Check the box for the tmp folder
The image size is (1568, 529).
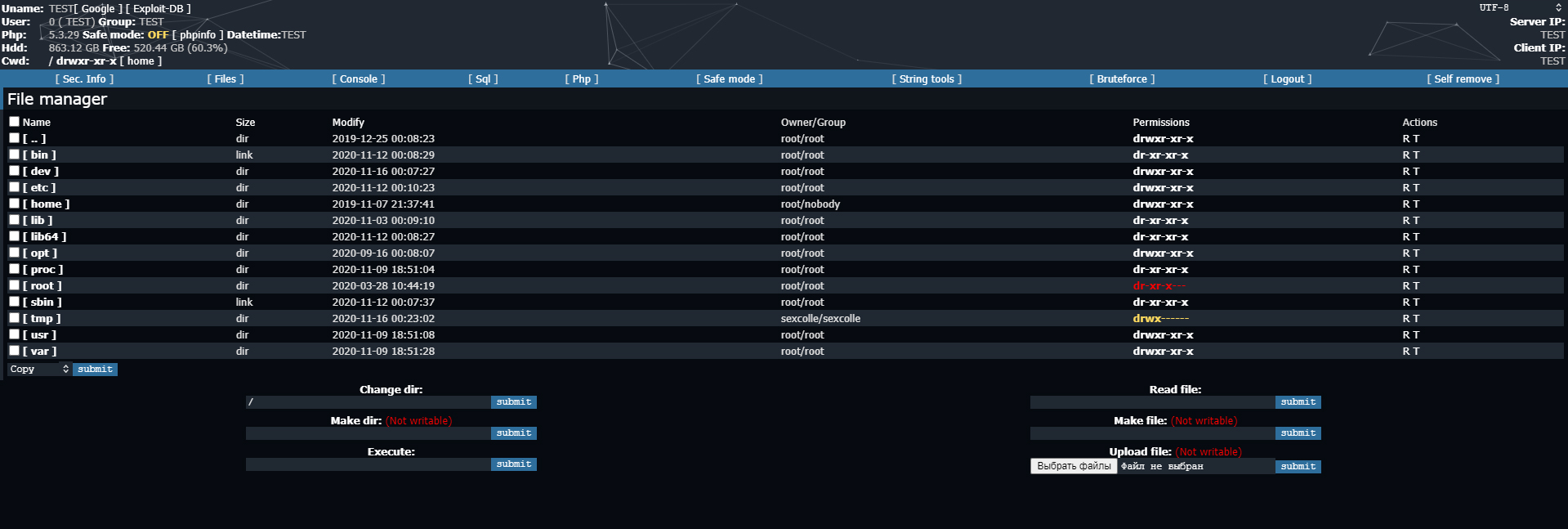(x=14, y=317)
